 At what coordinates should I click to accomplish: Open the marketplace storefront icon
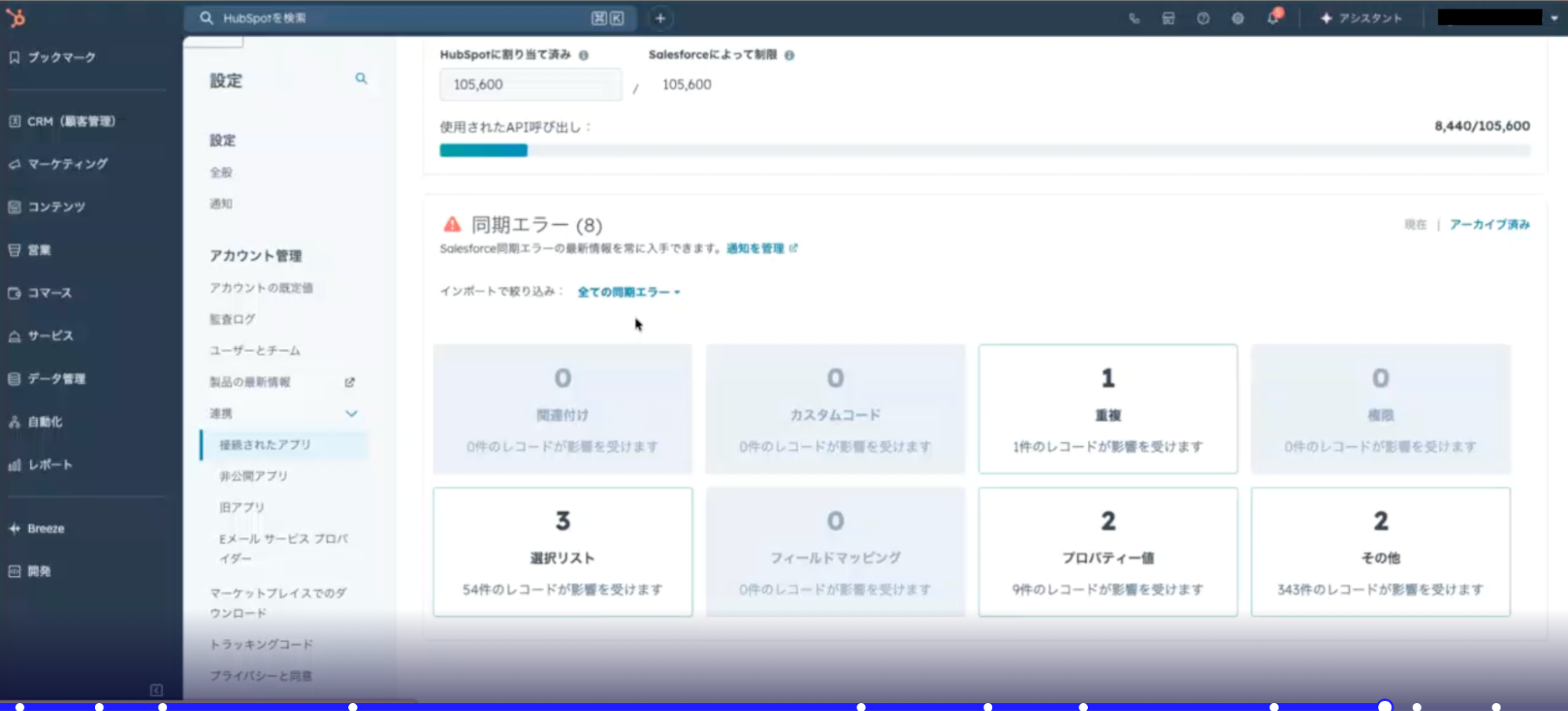1168,18
